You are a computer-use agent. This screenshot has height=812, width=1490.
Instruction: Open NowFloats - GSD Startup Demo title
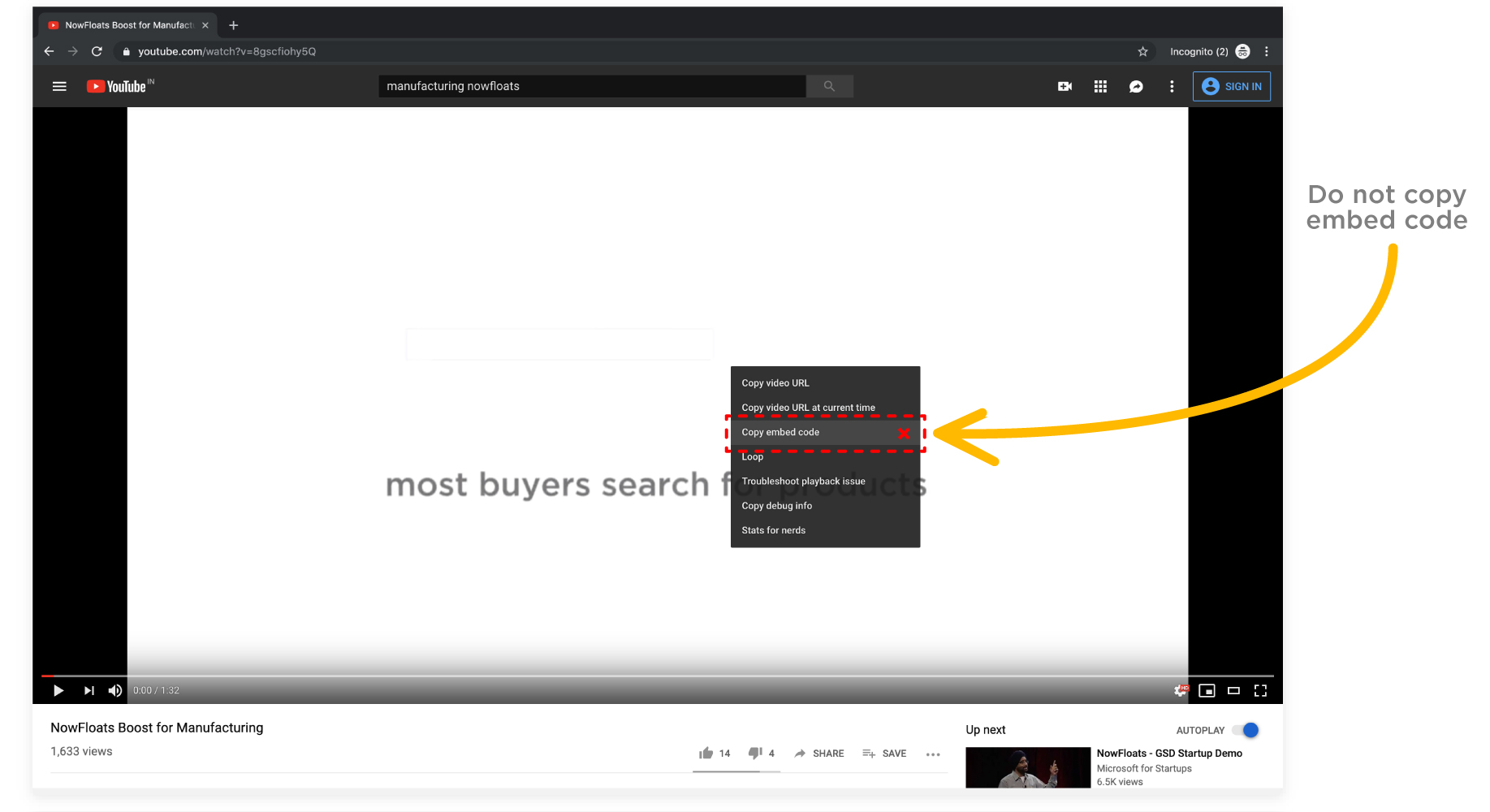point(1169,754)
